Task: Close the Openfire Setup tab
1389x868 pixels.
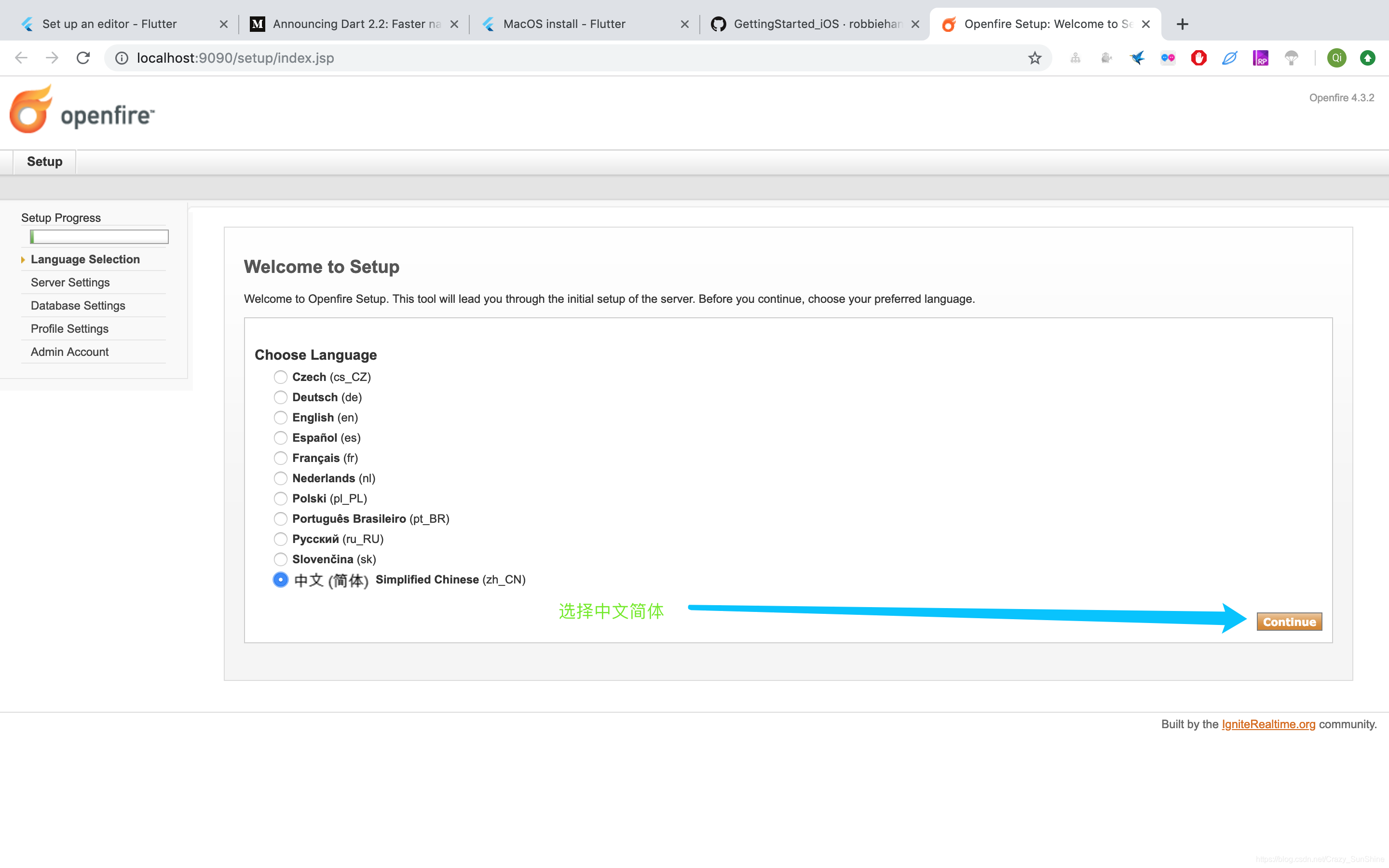Action: pyautogui.click(x=1145, y=24)
